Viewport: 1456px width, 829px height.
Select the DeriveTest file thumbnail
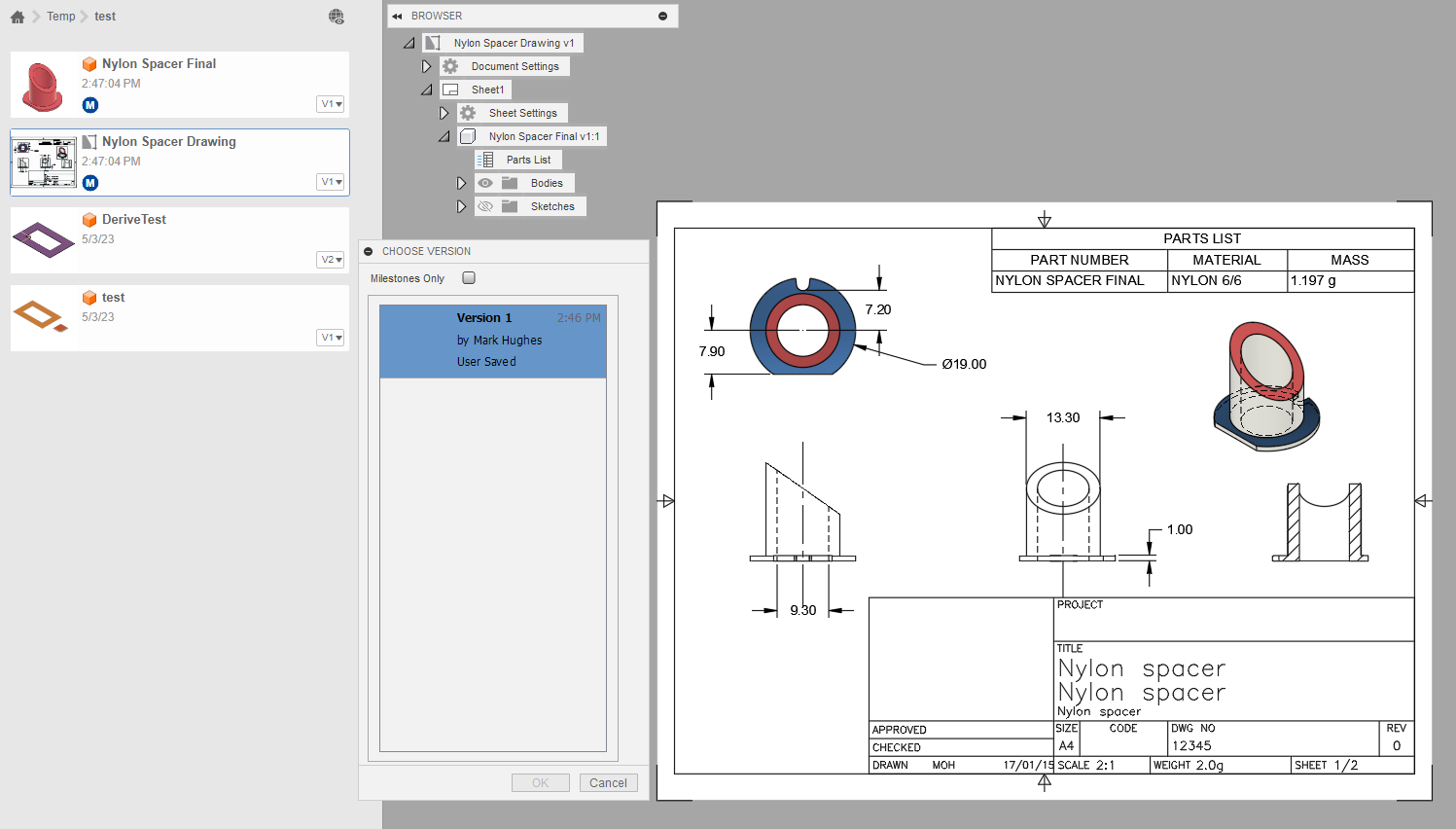[x=43, y=240]
